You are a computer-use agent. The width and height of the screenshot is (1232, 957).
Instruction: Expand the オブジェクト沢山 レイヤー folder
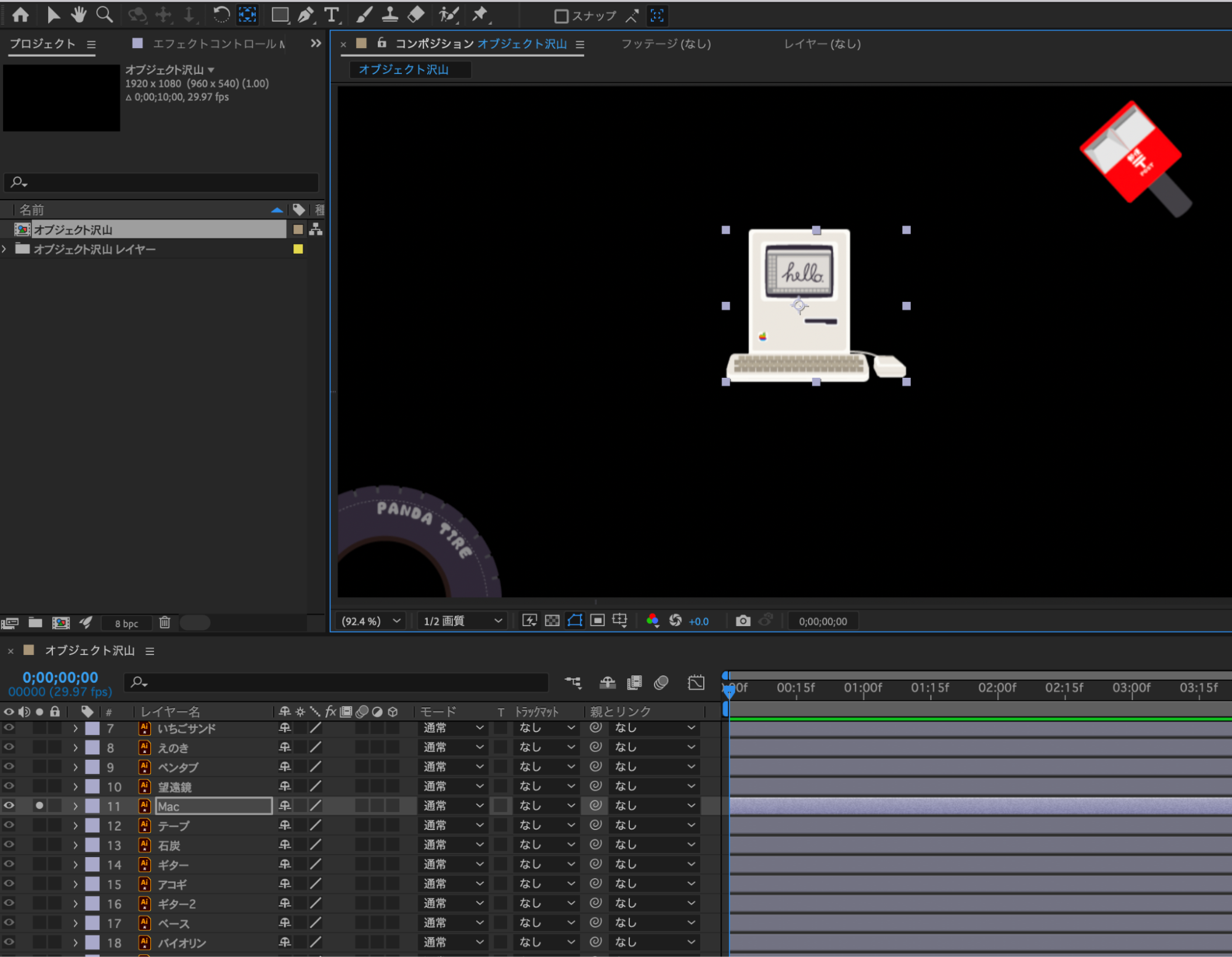(5, 249)
